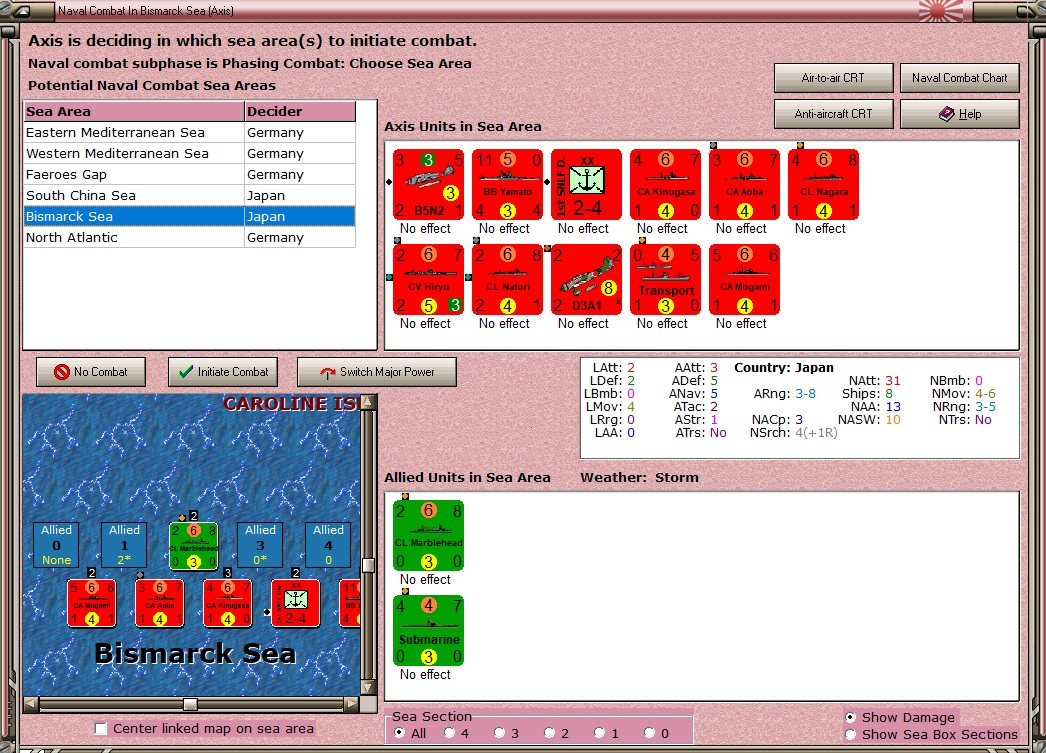
Task: Click the rising sun flag icon
Action: pyautogui.click(x=941, y=10)
